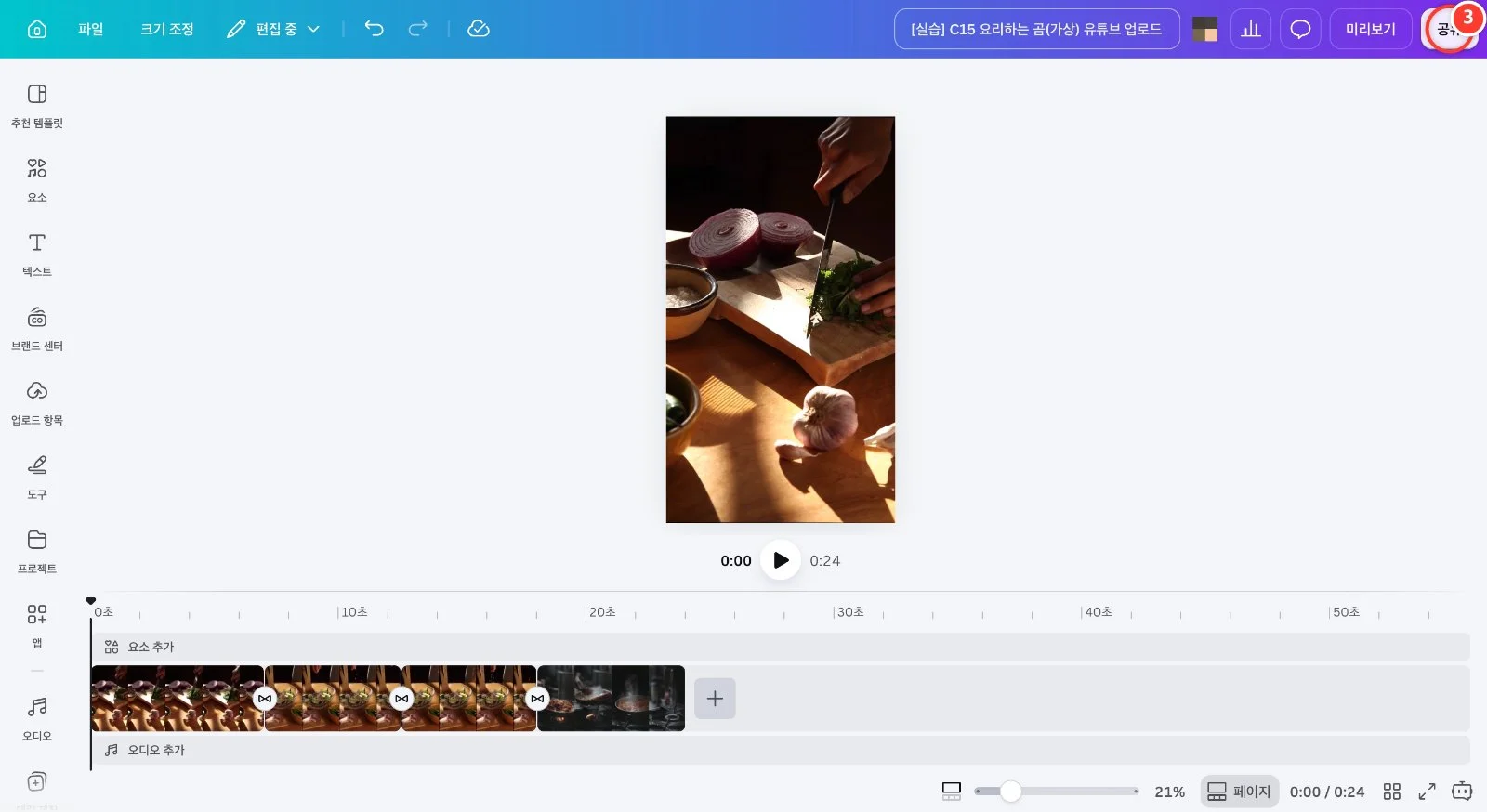This screenshot has height=812, width=1487.
Task: Open the 파일 menu
Action: pos(91,29)
